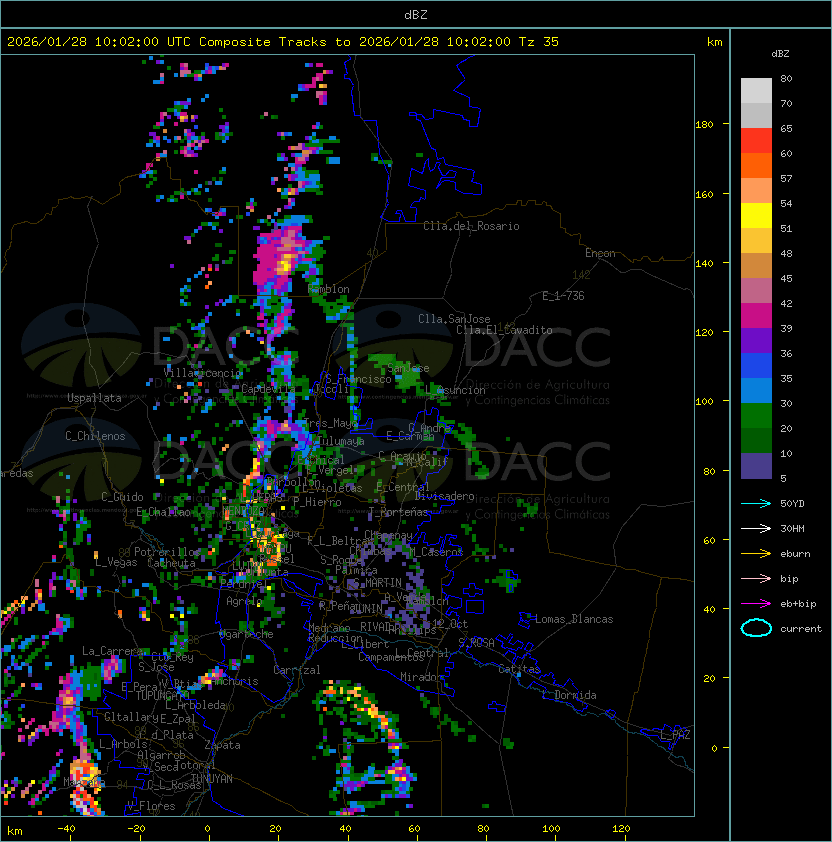Click the cyan 50YD track arrow icon
Screen dimensions: 832x842
pyautogui.click(x=756, y=504)
